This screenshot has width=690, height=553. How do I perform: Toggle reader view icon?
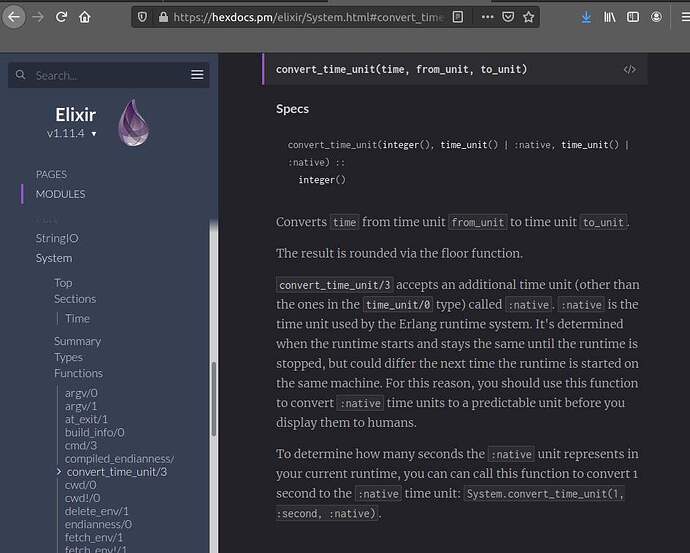click(x=458, y=17)
